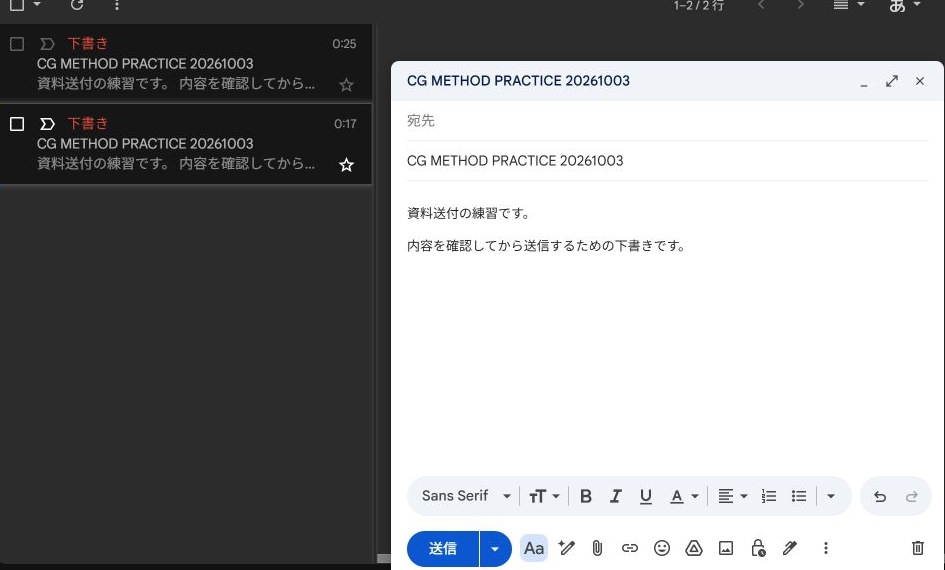Image resolution: width=945 pixels, height=570 pixels.
Task: Expand the compose window to full screen
Action: (892, 81)
